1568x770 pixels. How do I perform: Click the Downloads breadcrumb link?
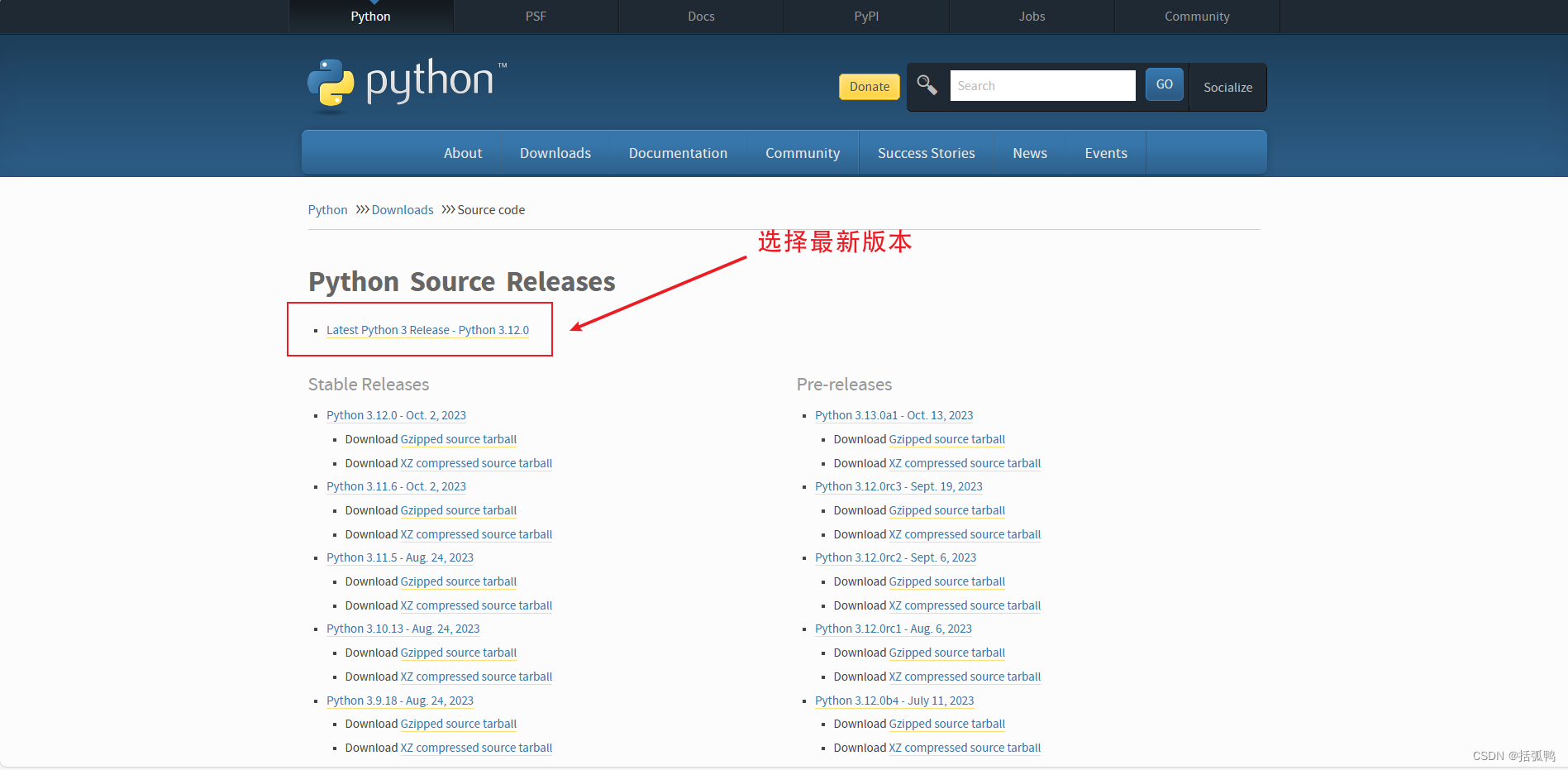coord(403,209)
